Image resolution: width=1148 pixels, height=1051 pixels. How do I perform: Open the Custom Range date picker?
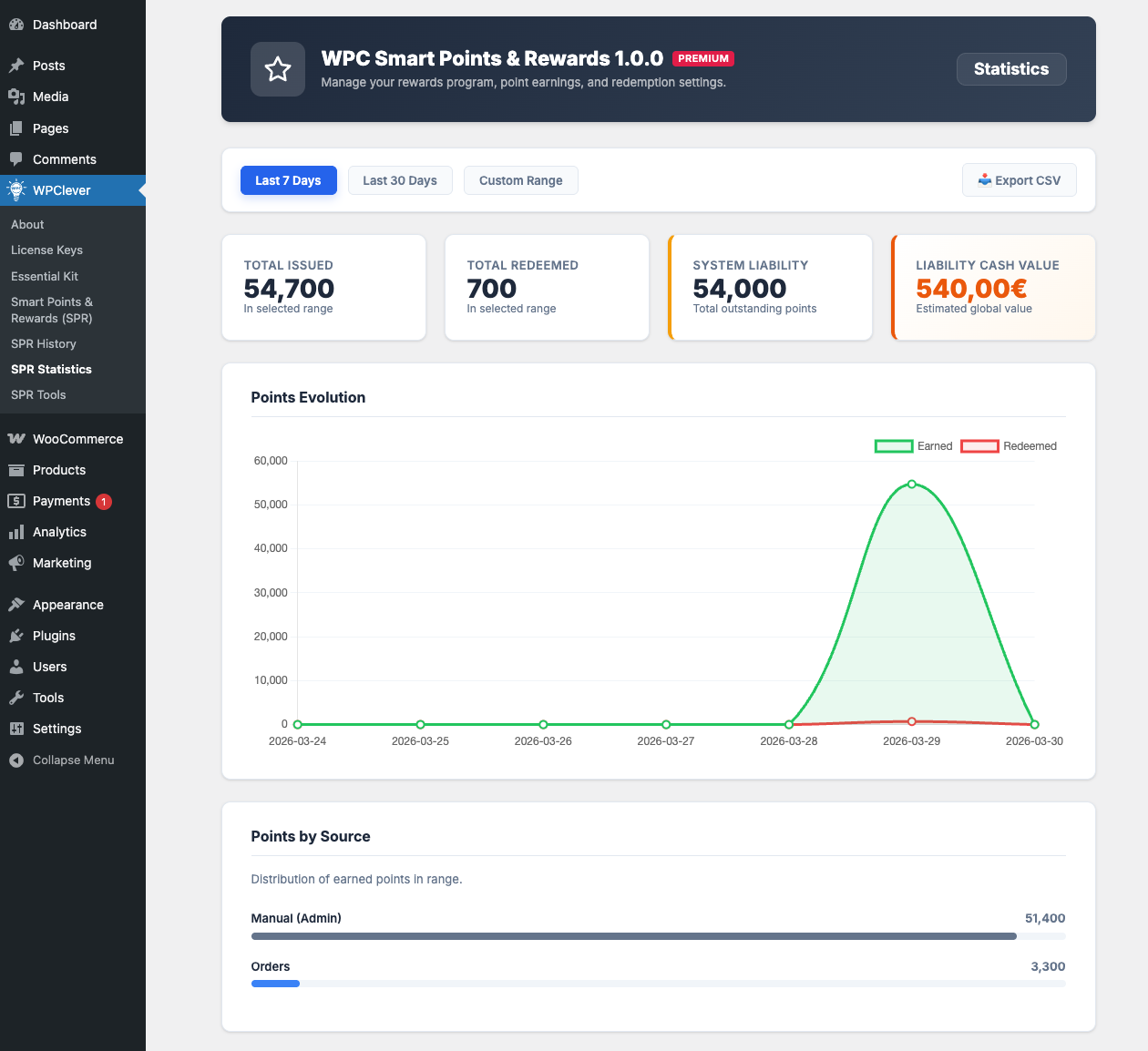coord(520,180)
